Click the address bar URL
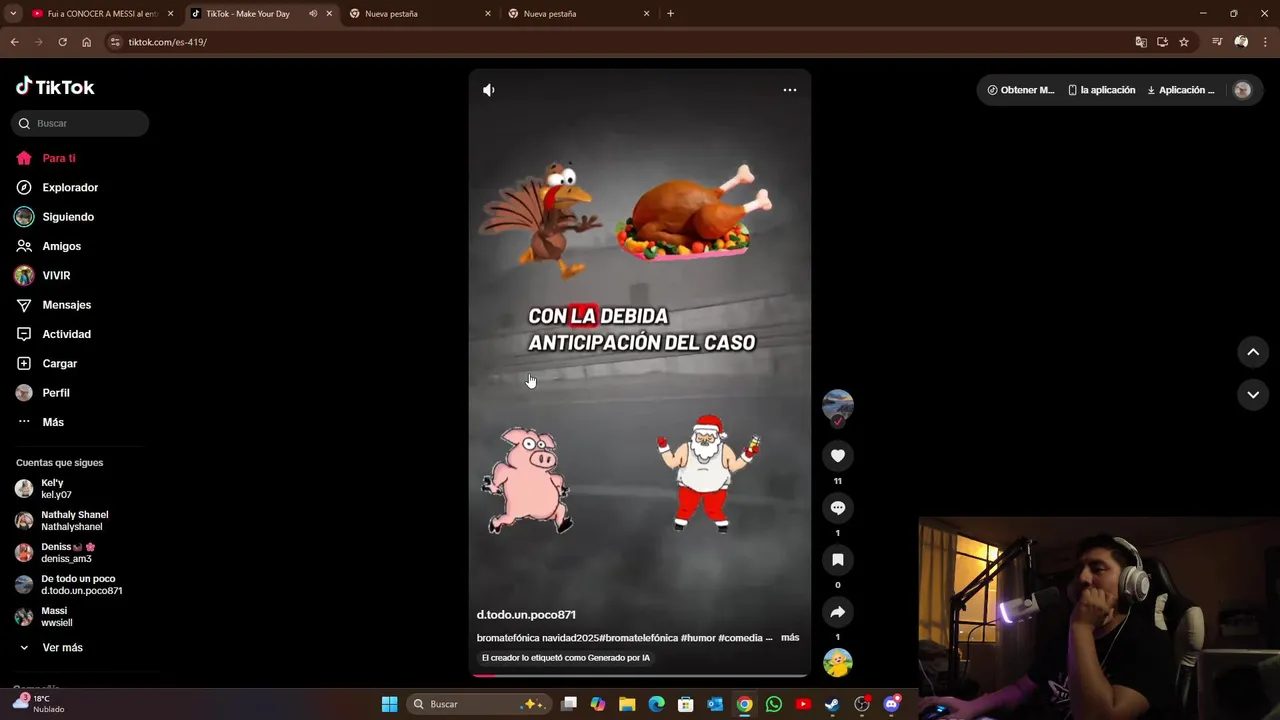 point(168,42)
